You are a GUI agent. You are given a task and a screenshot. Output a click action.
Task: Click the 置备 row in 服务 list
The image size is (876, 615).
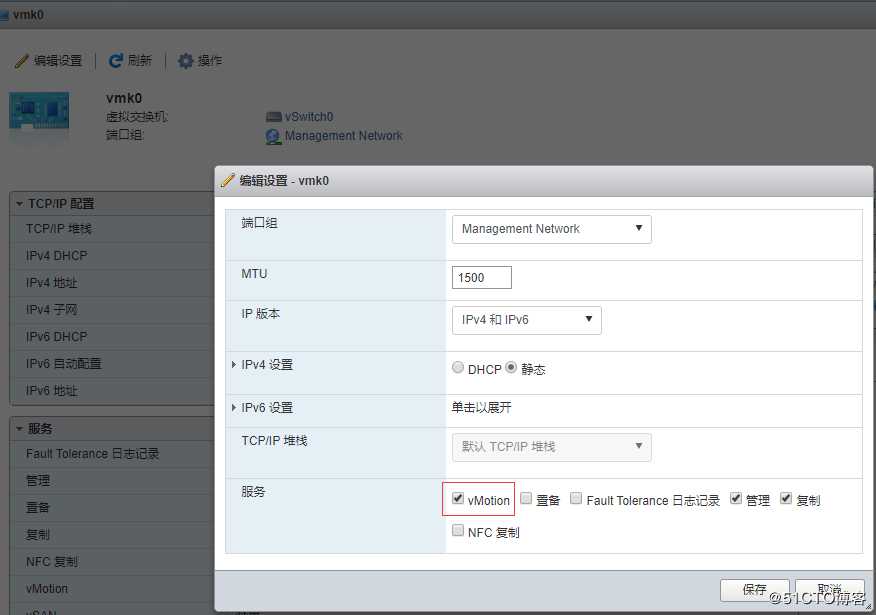coord(112,507)
